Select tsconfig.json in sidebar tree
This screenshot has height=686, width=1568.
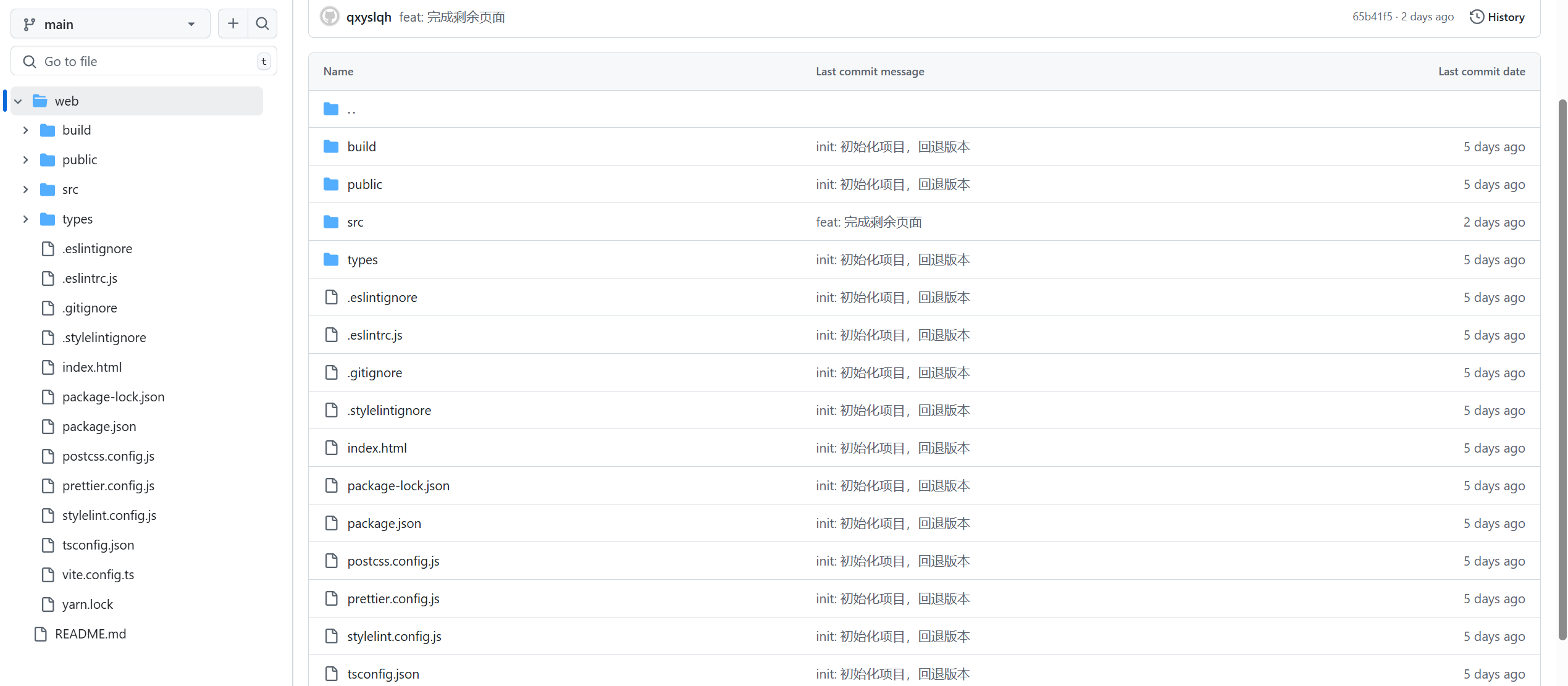[x=98, y=545]
